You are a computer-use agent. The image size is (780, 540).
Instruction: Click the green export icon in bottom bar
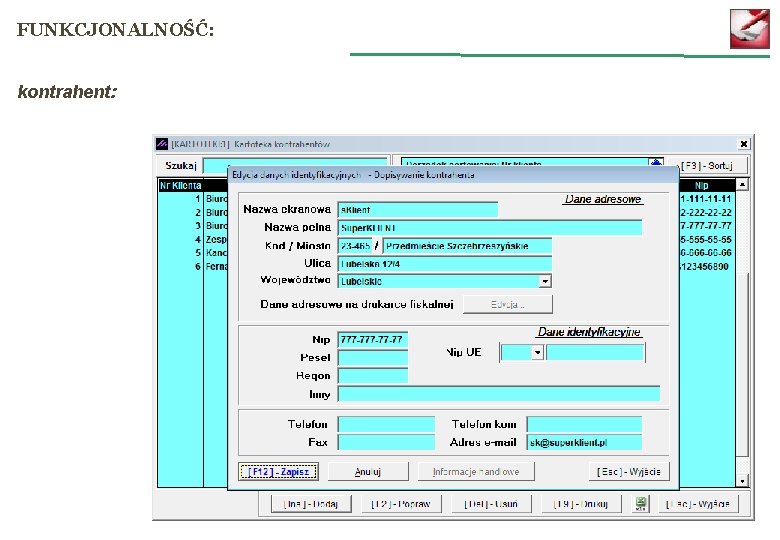641,504
